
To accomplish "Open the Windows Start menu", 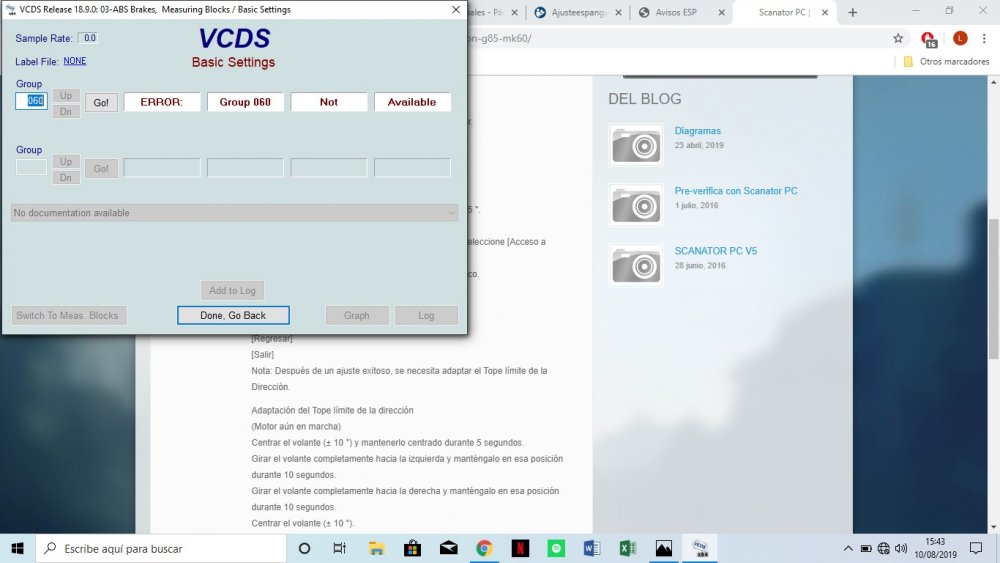I will tap(17, 548).
